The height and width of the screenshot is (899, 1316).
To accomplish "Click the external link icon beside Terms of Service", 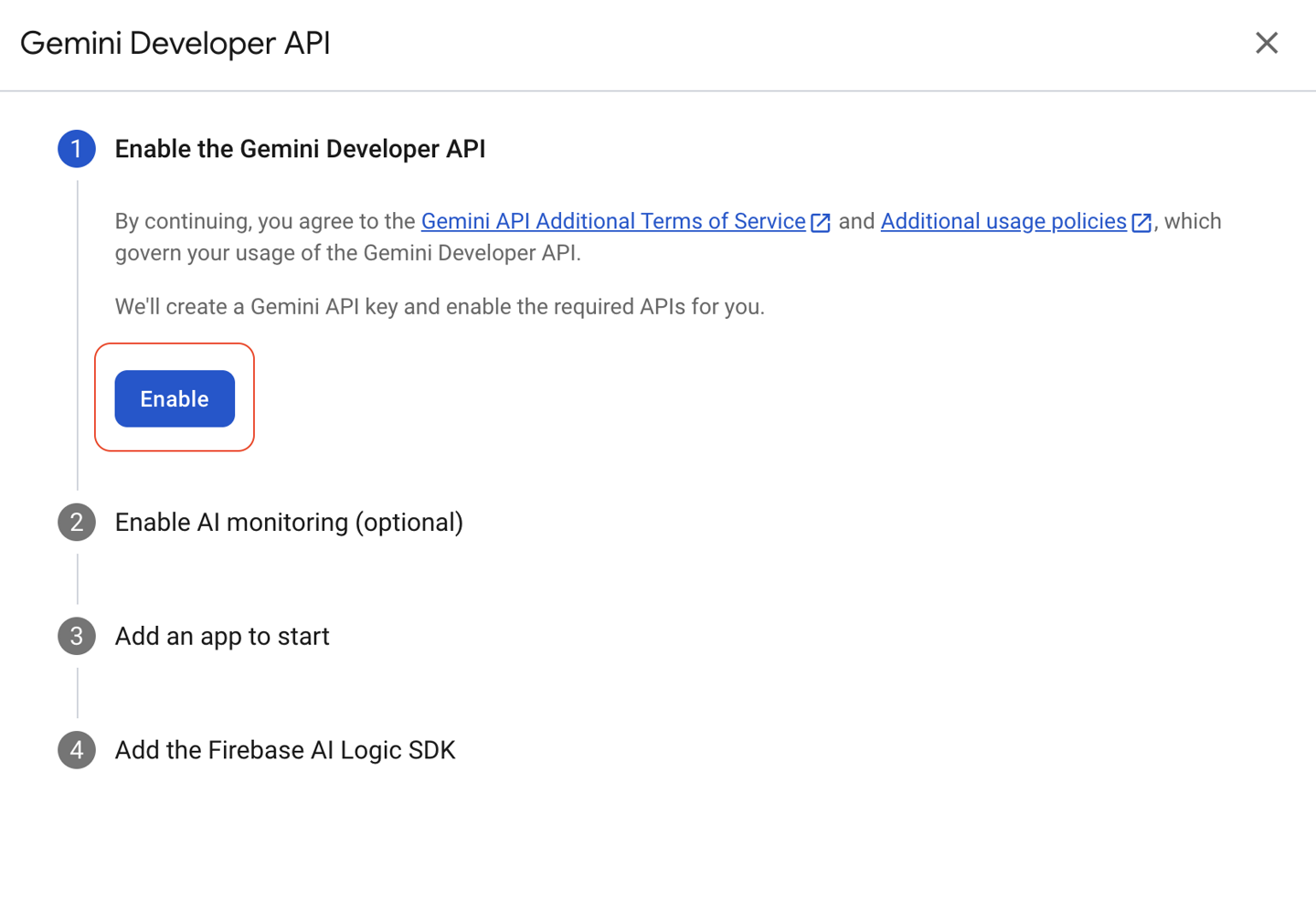I will [x=820, y=221].
